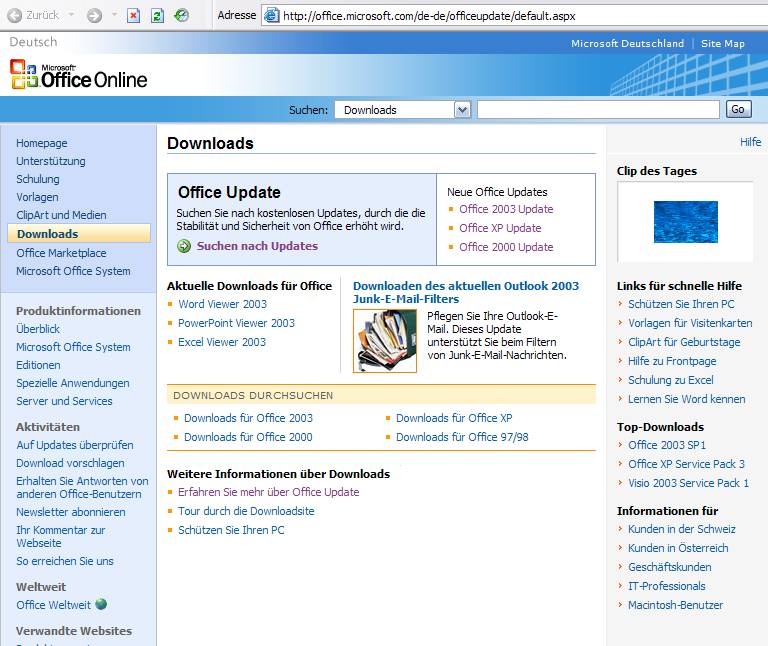Click the Microsoft Office Online logo
Viewport: 768px width, 646px height.
pyautogui.click(x=78, y=74)
